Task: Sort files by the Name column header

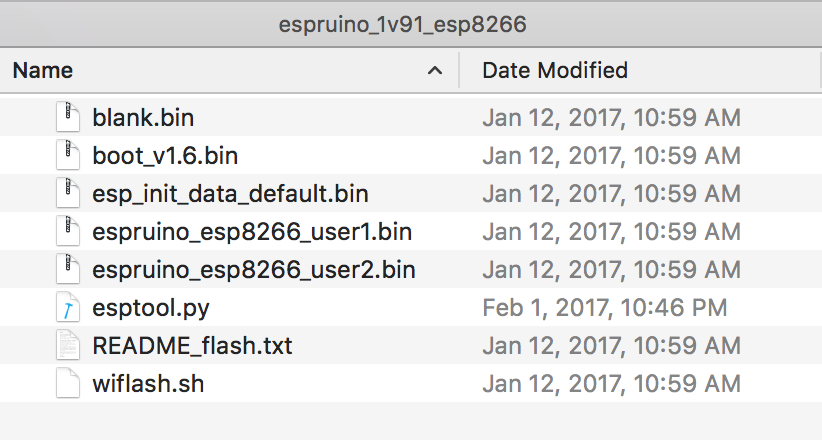Action: [43, 70]
